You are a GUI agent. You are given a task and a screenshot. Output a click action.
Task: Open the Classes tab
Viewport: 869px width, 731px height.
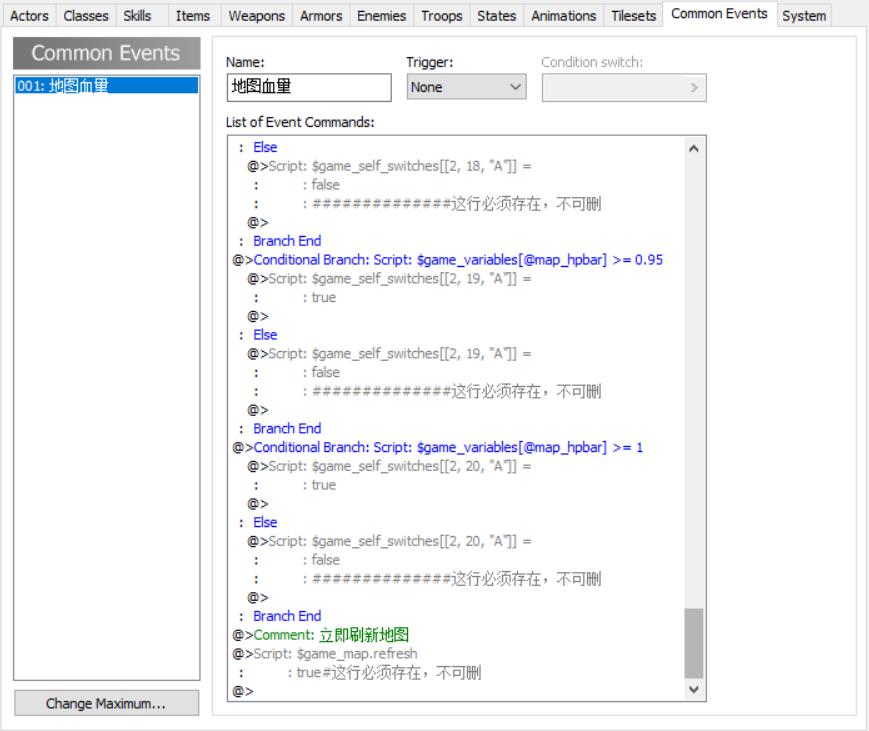[86, 16]
